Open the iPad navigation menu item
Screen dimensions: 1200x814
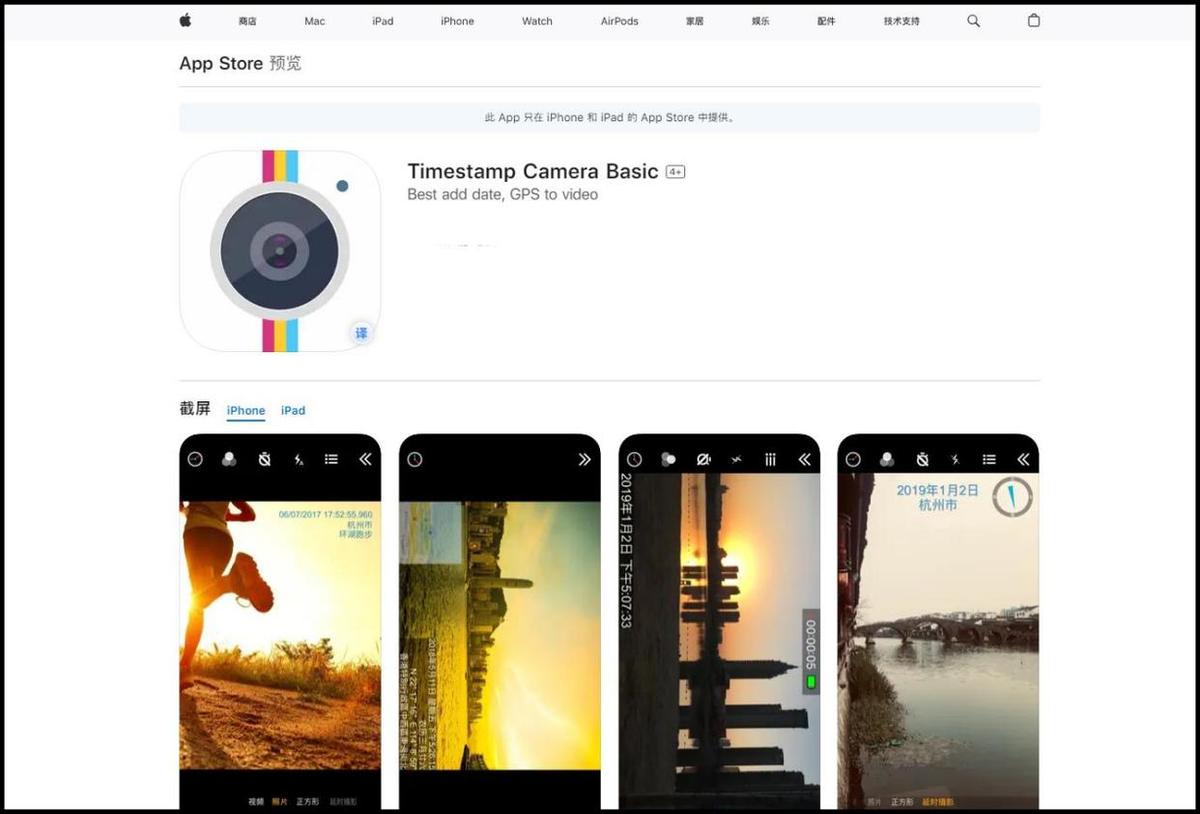tap(383, 21)
